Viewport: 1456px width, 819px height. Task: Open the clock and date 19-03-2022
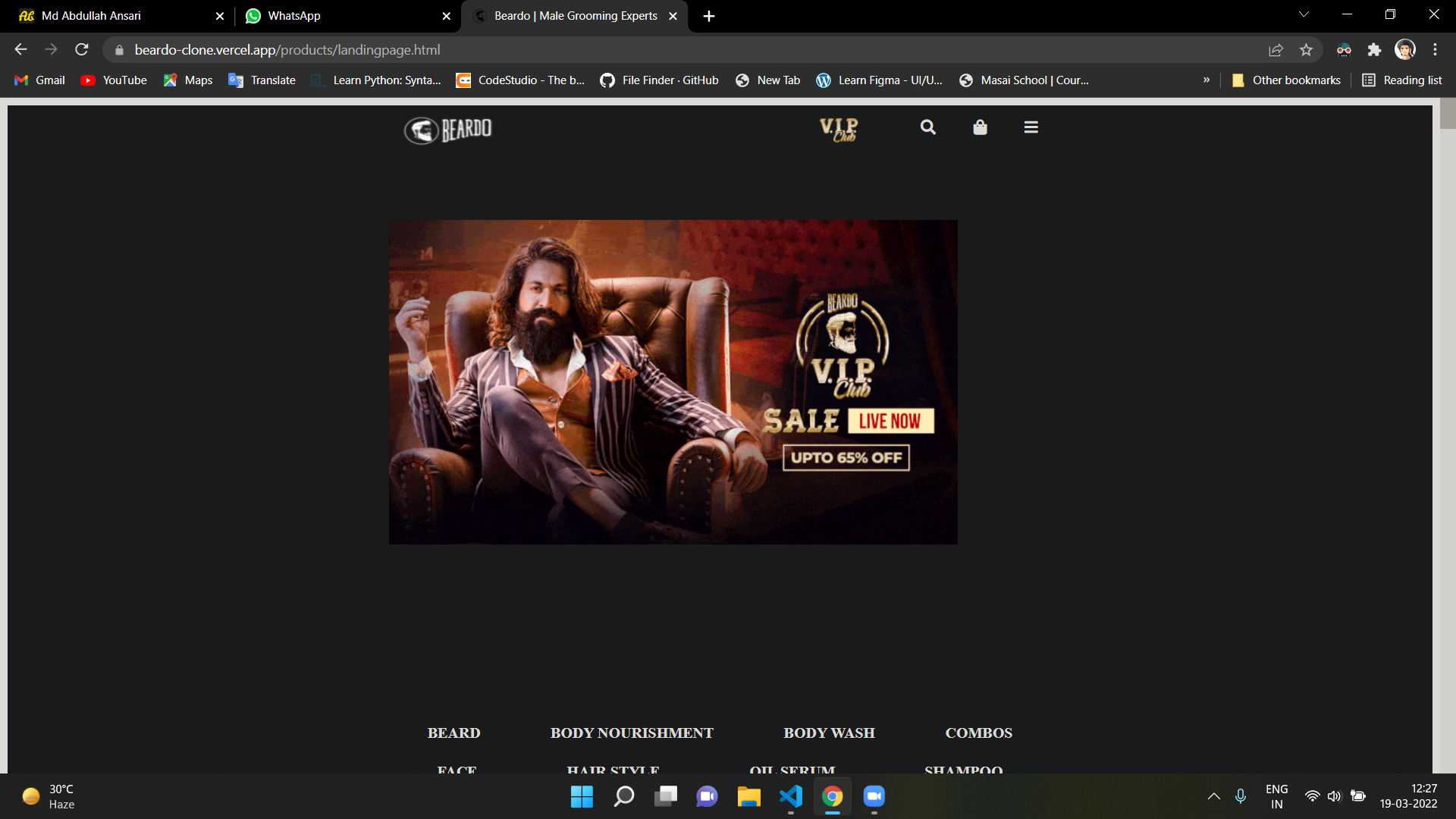click(x=1408, y=796)
